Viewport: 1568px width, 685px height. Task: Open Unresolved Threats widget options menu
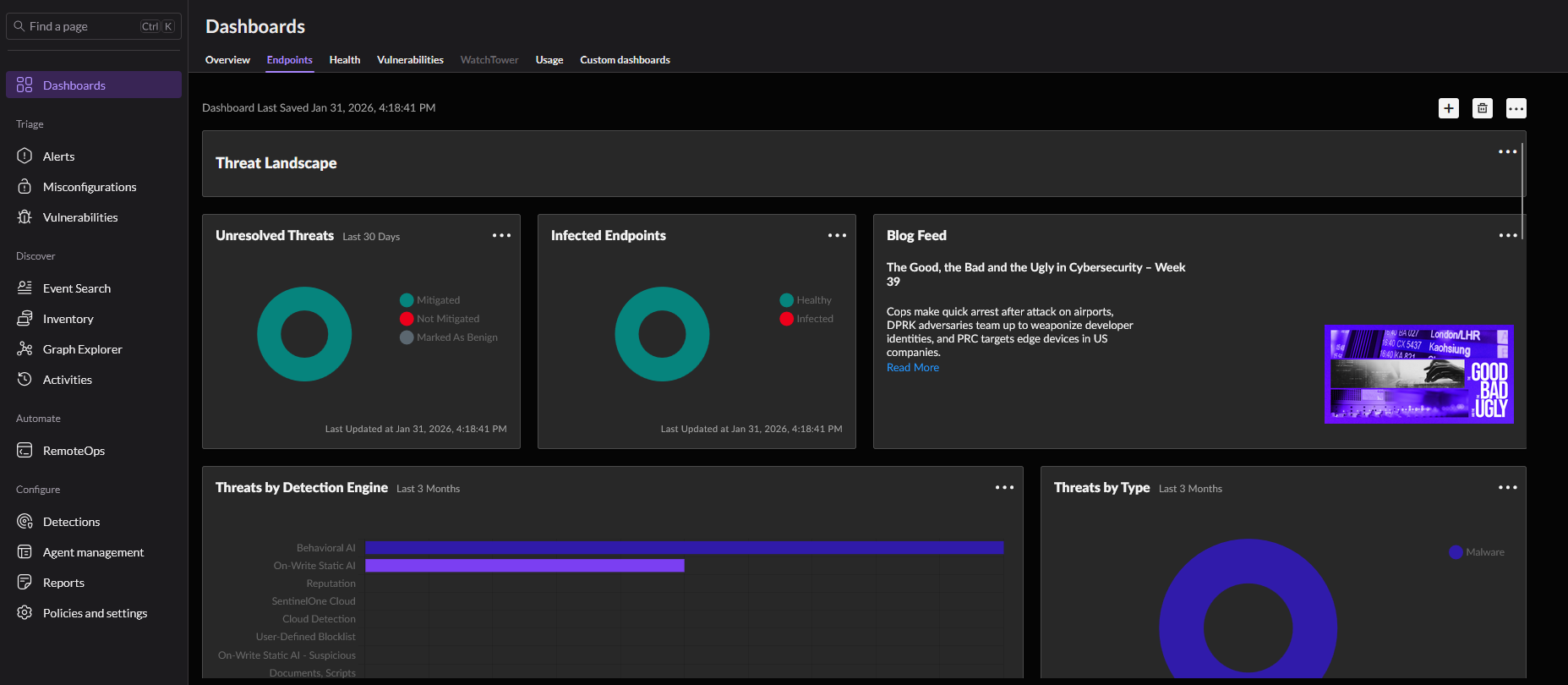tap(501, 236)
